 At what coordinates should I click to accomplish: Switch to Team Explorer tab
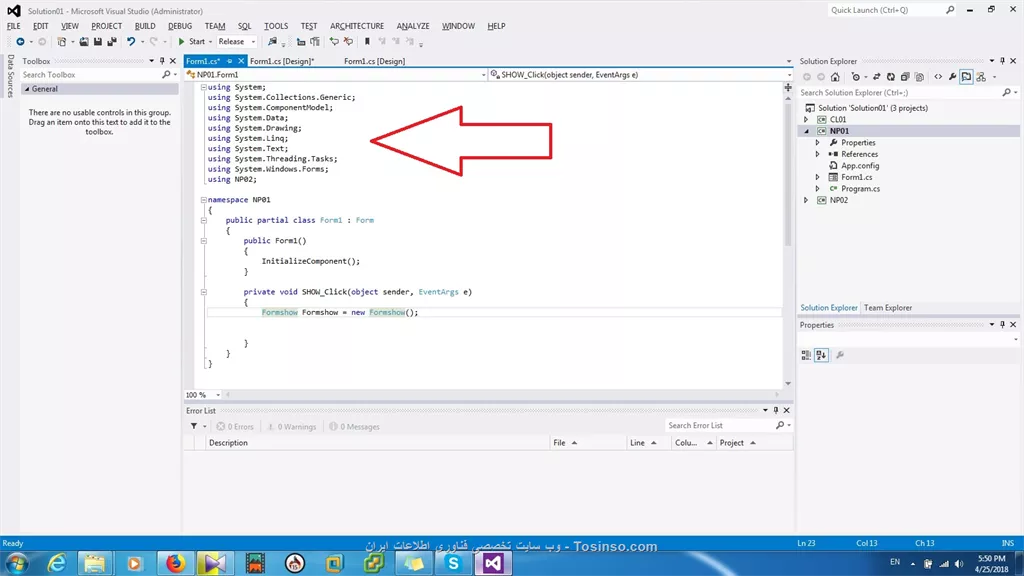pyautogui.click(x=888, y=308)
